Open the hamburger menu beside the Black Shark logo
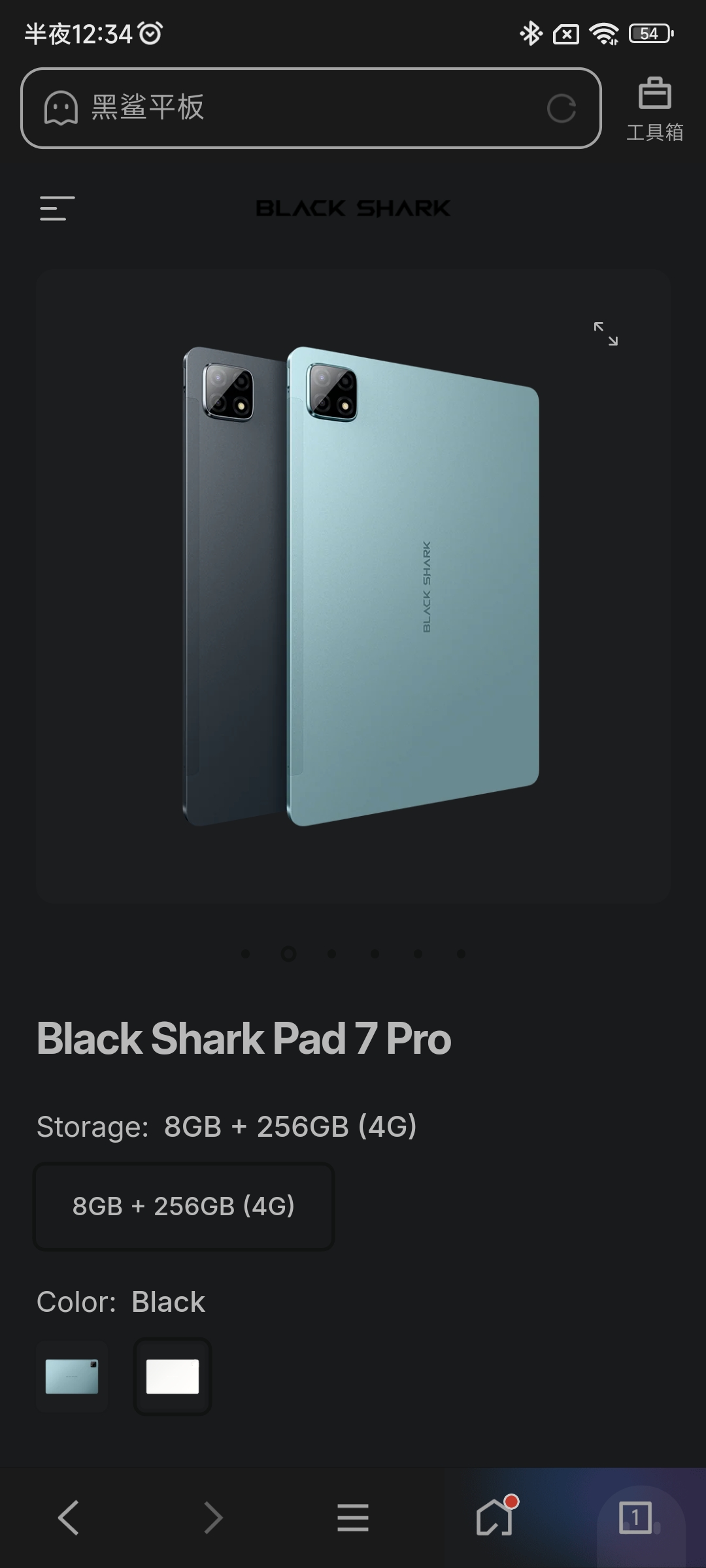This screenshot has width=706, height=1568. pyautogui.click(x=57, y=208)
